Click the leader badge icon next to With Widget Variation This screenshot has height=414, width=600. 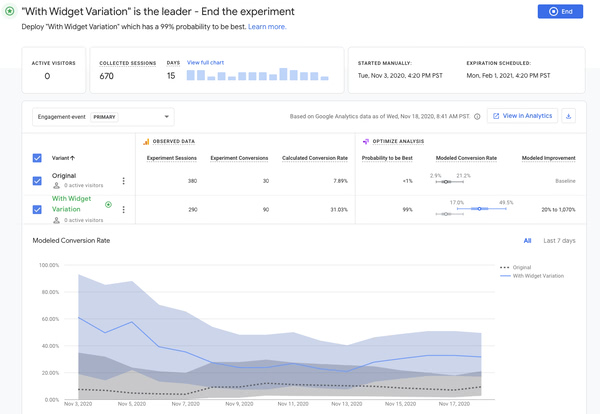click(108, 204)
